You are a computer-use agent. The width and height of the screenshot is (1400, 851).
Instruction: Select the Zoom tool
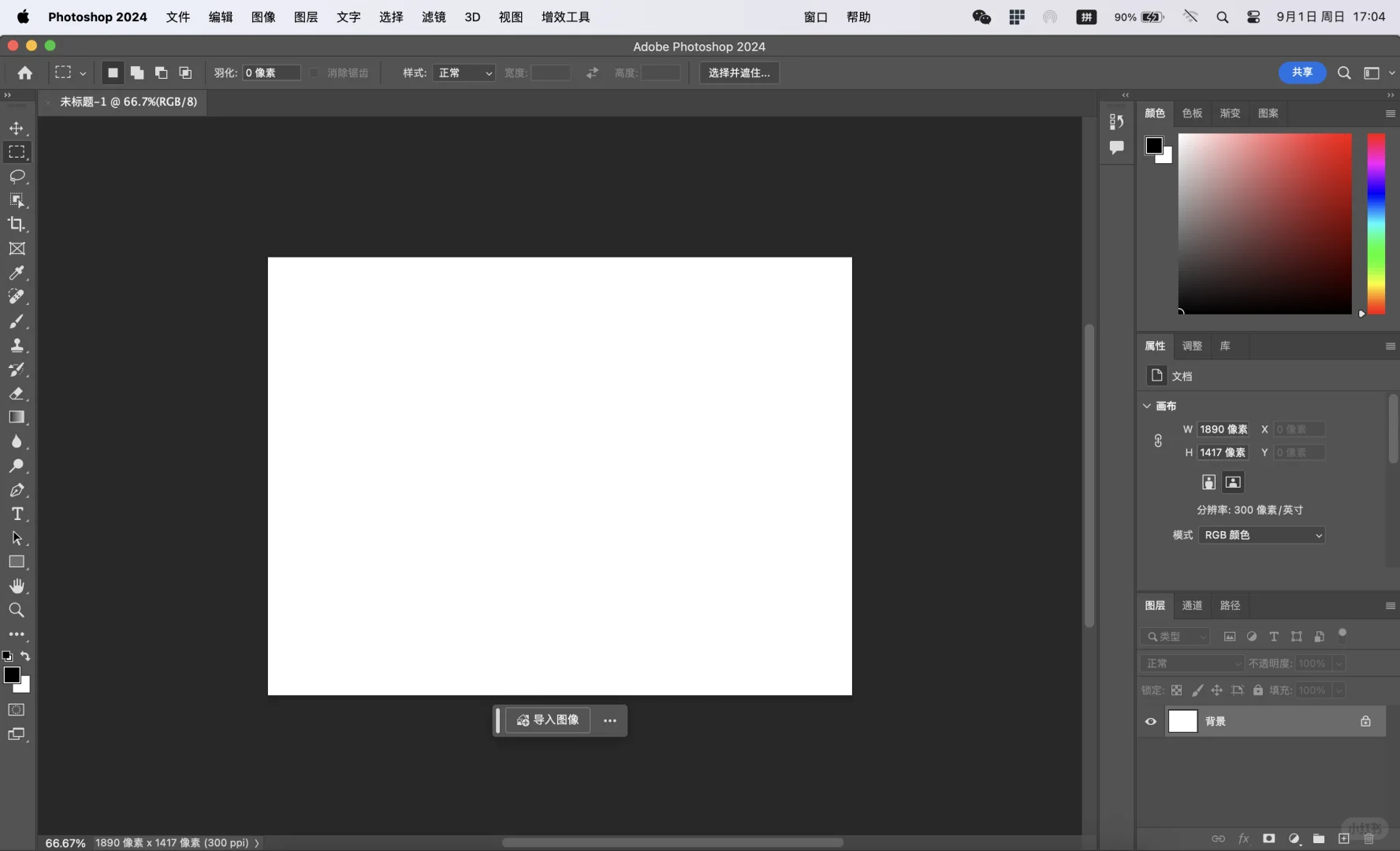(17, 611)
